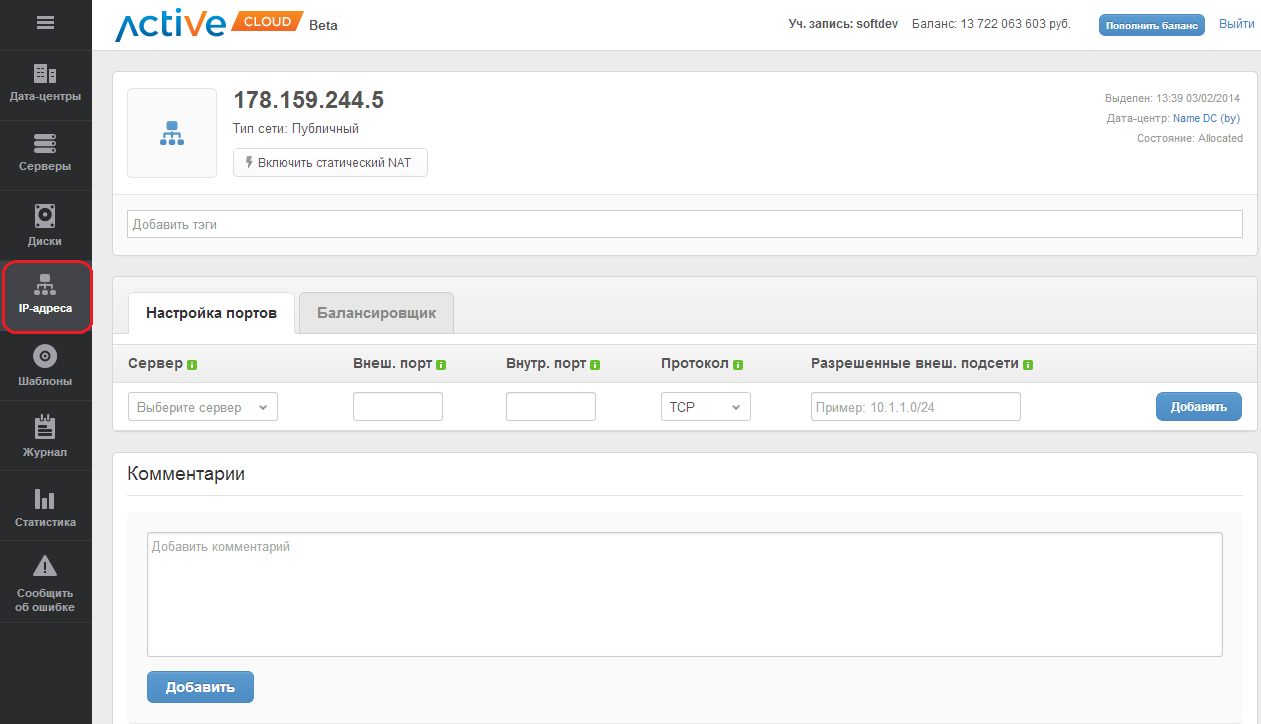Go to Серверы section

45,154
